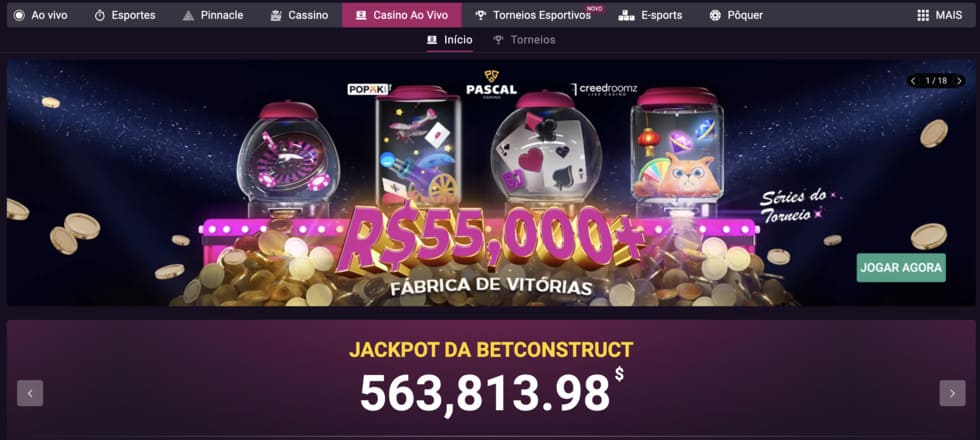
Task: Click the JOGAR AGORA button
Action: pos(901,268)
